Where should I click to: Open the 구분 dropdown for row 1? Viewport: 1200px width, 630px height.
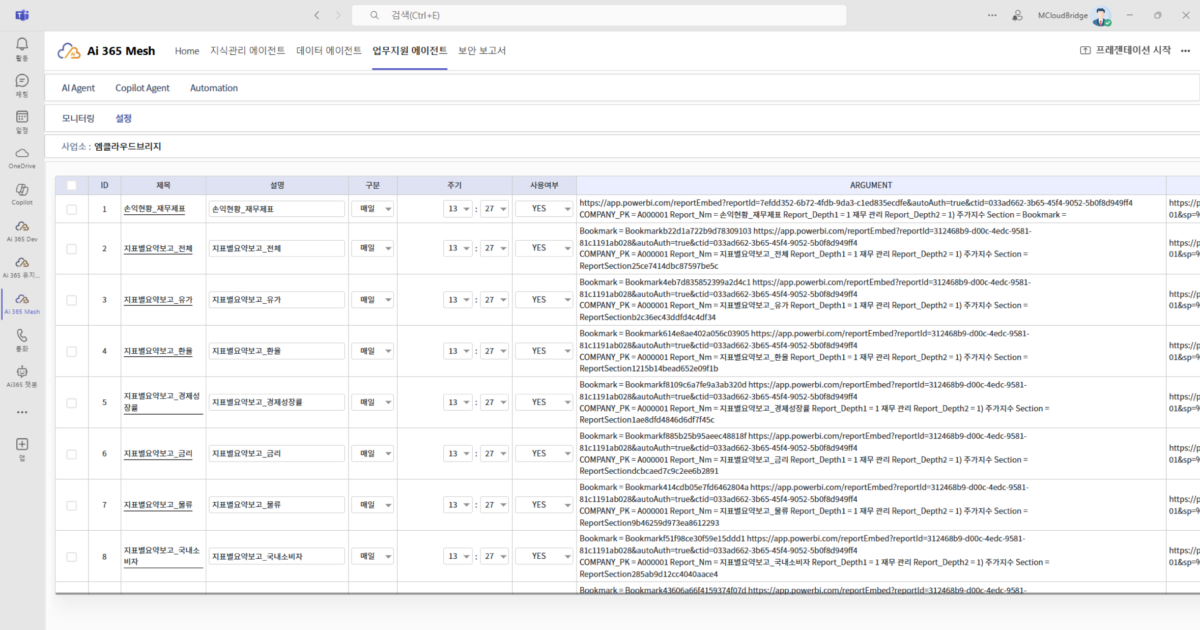click(372, 209)
